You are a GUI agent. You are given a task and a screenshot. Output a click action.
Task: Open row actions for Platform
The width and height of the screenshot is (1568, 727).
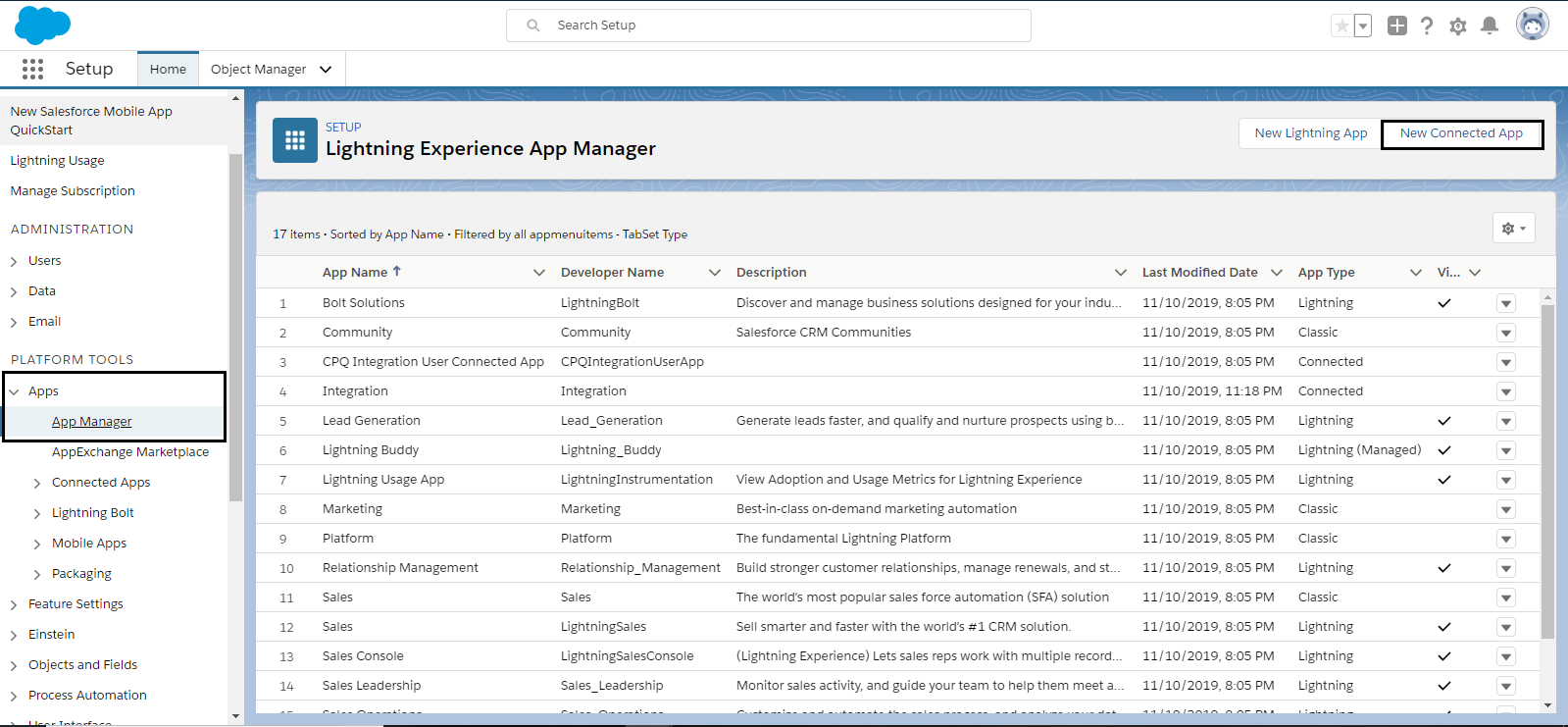(x=1506, y=539)
